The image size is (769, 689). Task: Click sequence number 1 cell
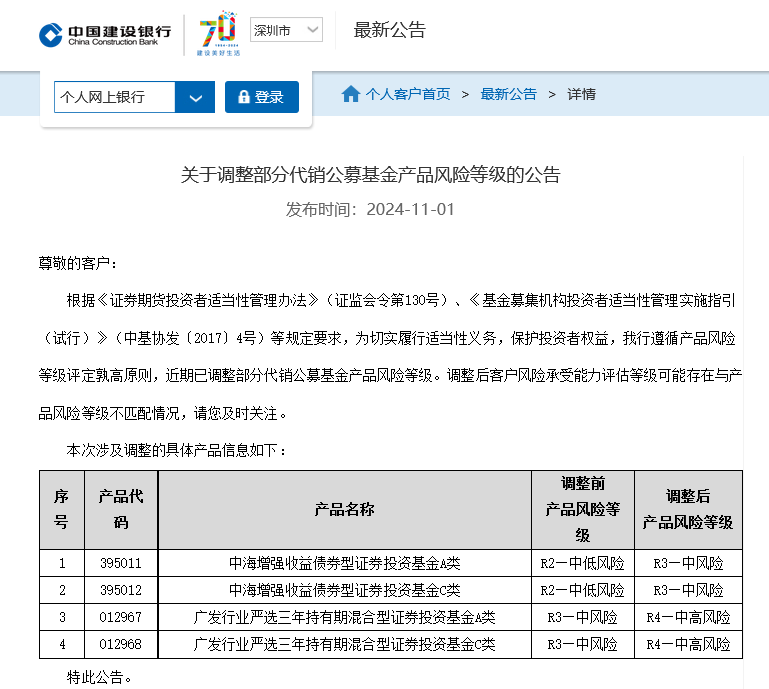point(62,563)
